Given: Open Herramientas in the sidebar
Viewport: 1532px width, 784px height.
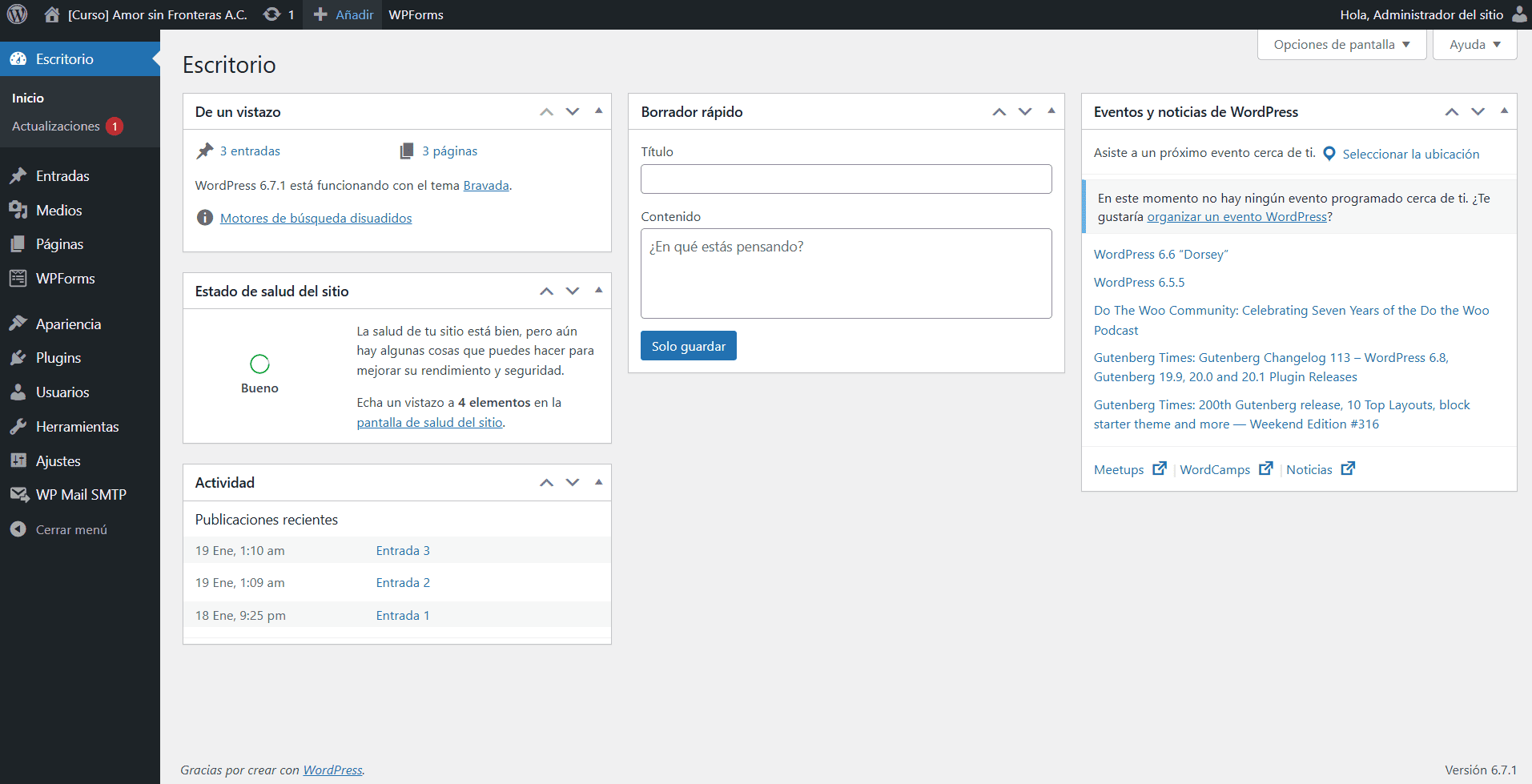Looking at the screenshot, I should pyautogui.click(x=77, y=427).
